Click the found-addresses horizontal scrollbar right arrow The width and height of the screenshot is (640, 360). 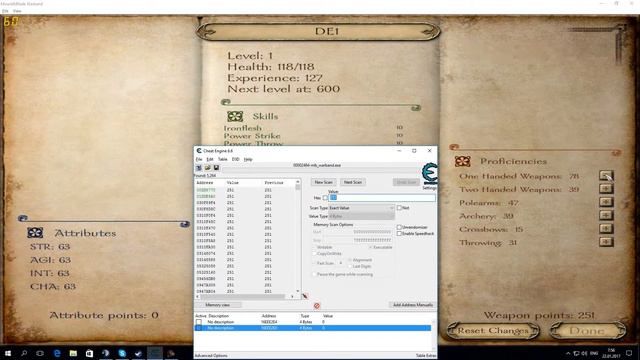pos(292,296)
